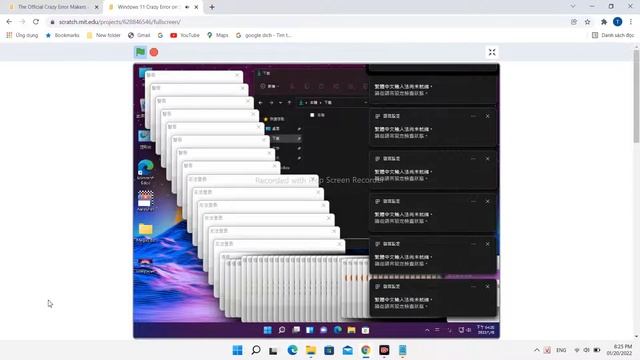The height and width of the screenshot is (360, 640).
Task: Click the share page icon in address bar
Action: (x=574, y=22)
